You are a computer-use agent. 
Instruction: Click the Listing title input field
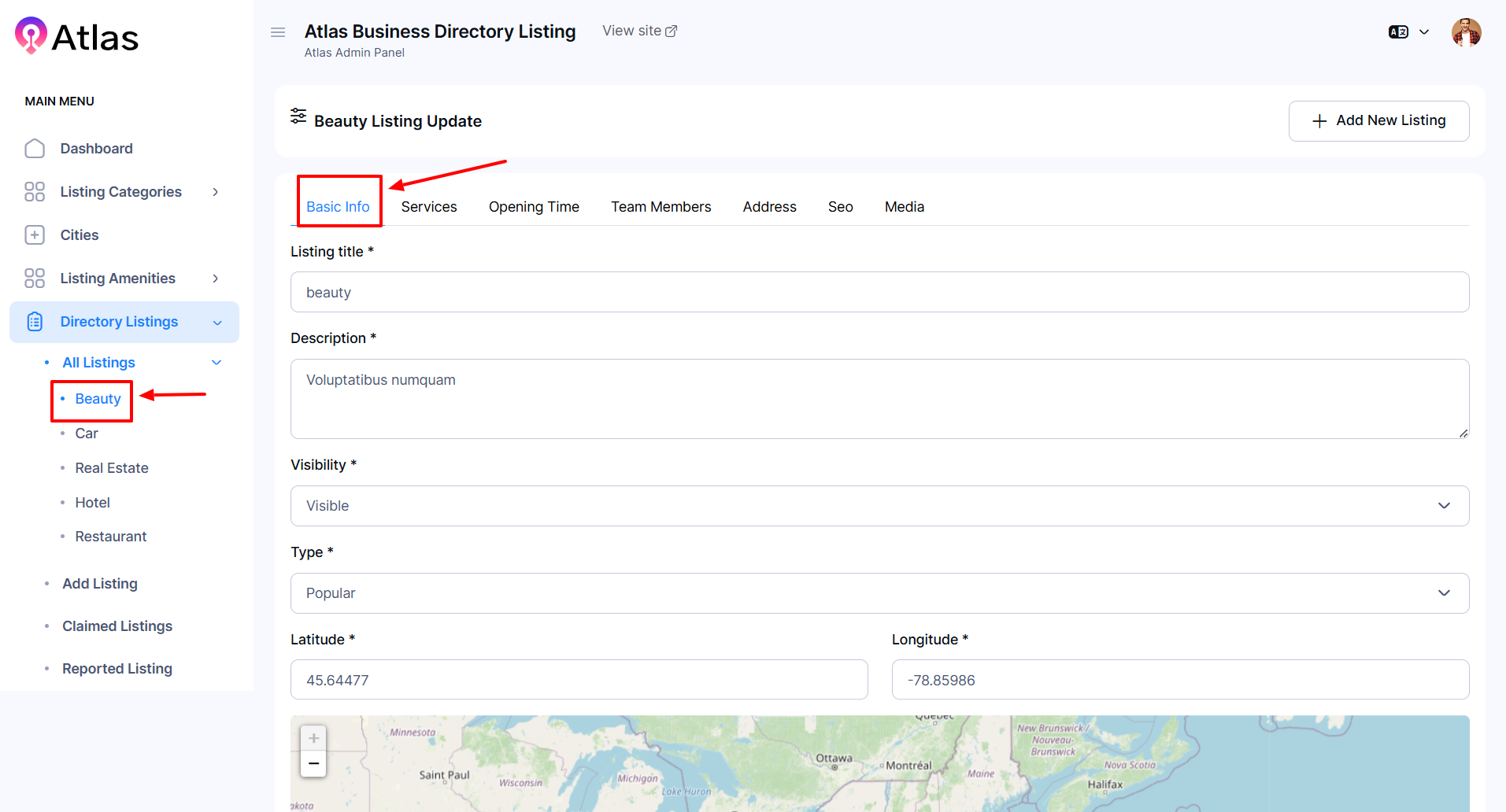(879, 293)
